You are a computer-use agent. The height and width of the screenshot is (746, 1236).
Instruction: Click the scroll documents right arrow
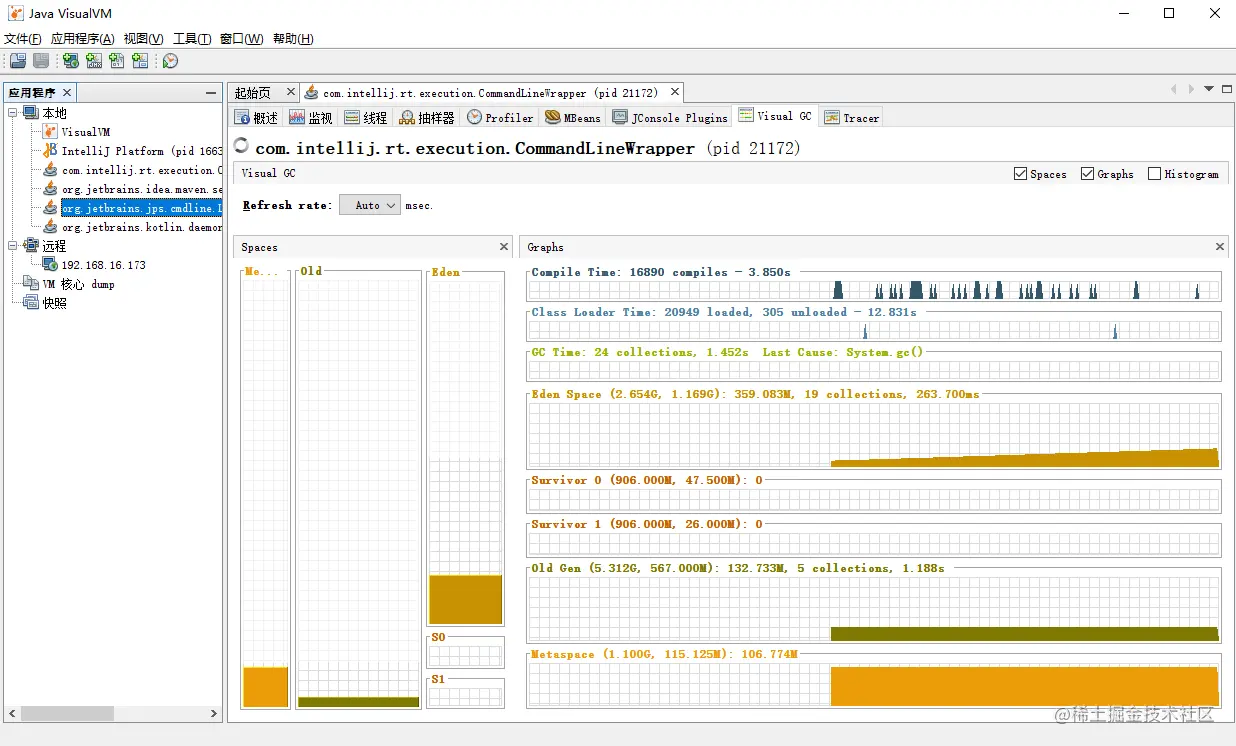(x=1191, y=89)
